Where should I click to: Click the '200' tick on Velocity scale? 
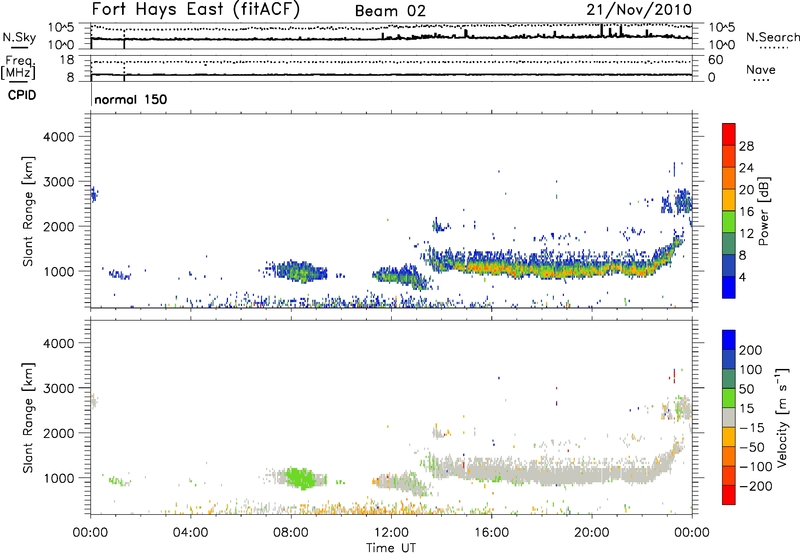751,350
